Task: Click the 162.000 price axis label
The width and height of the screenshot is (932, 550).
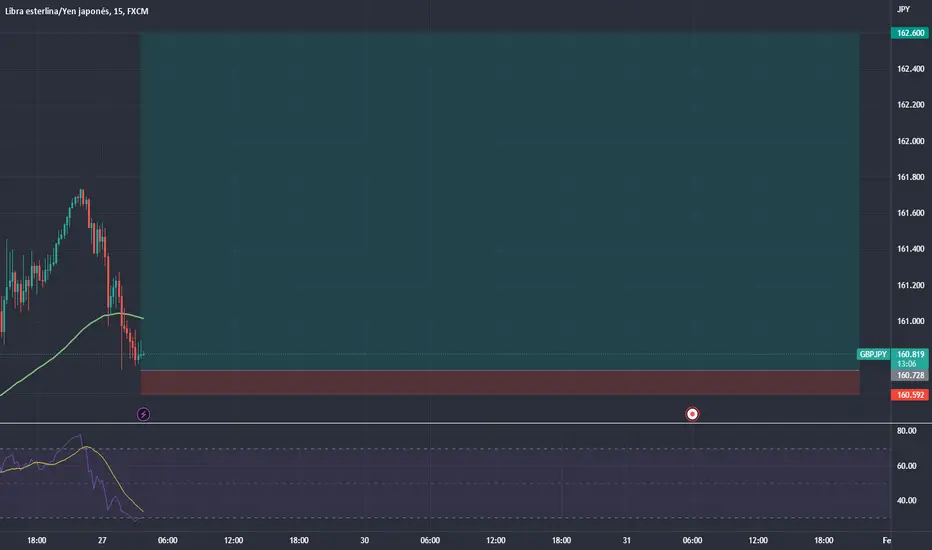Action: point(911,141)
